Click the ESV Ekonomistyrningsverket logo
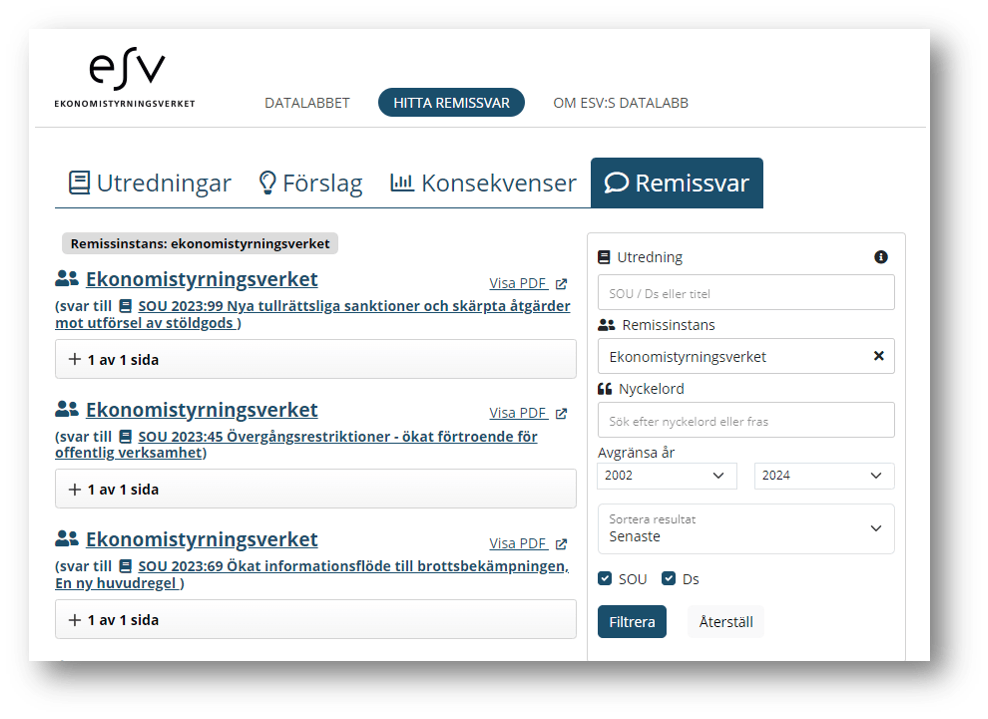This screenshot has height=719, width=988. pyautogui.click(x=125, y=80)
